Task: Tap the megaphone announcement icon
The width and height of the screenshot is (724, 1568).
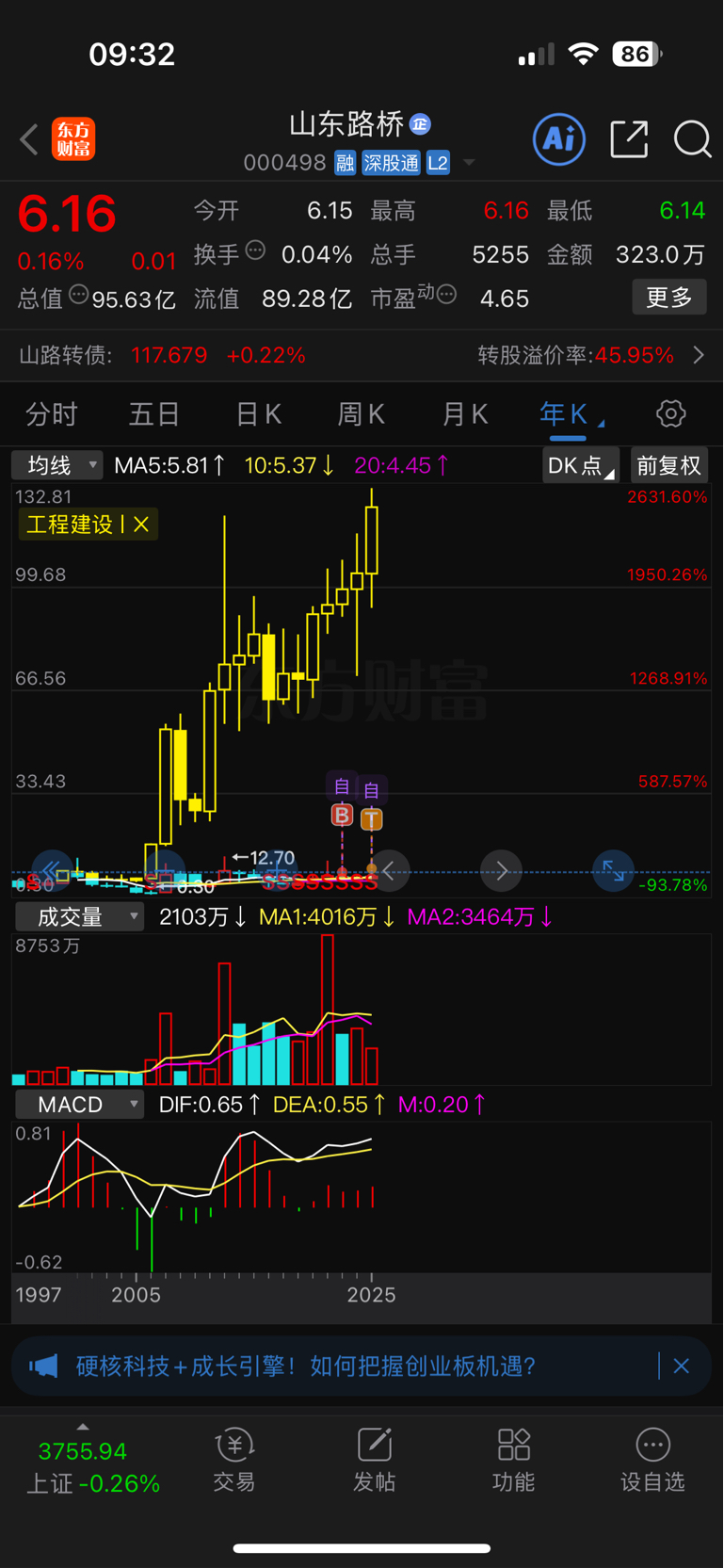Action: 43,1366
